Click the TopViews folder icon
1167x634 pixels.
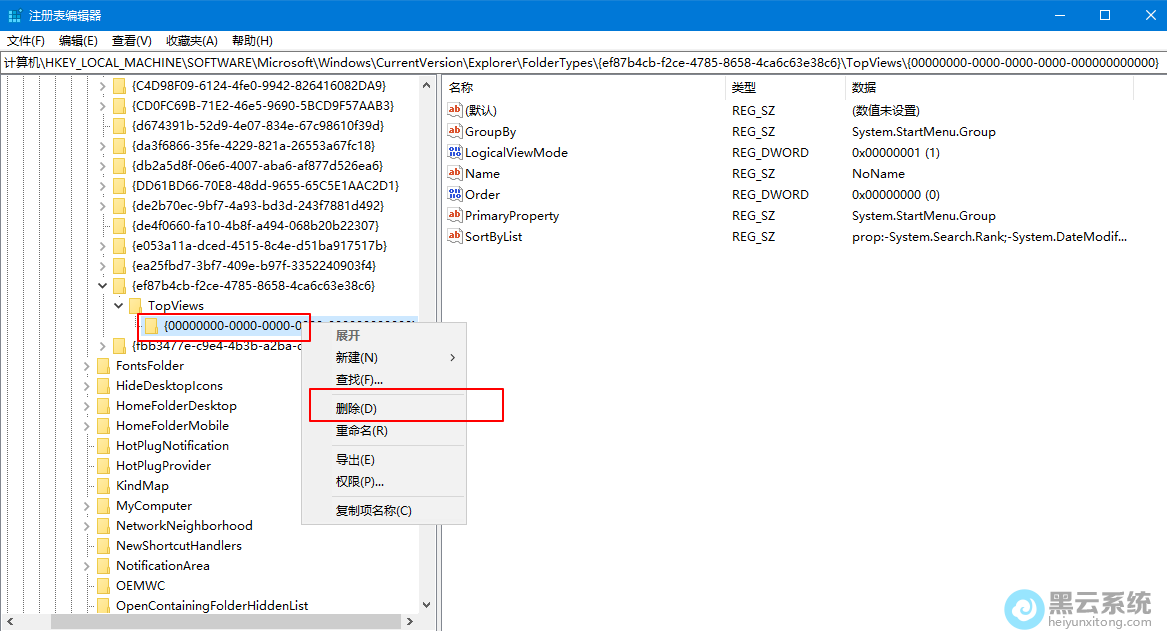tap(135, 306)
